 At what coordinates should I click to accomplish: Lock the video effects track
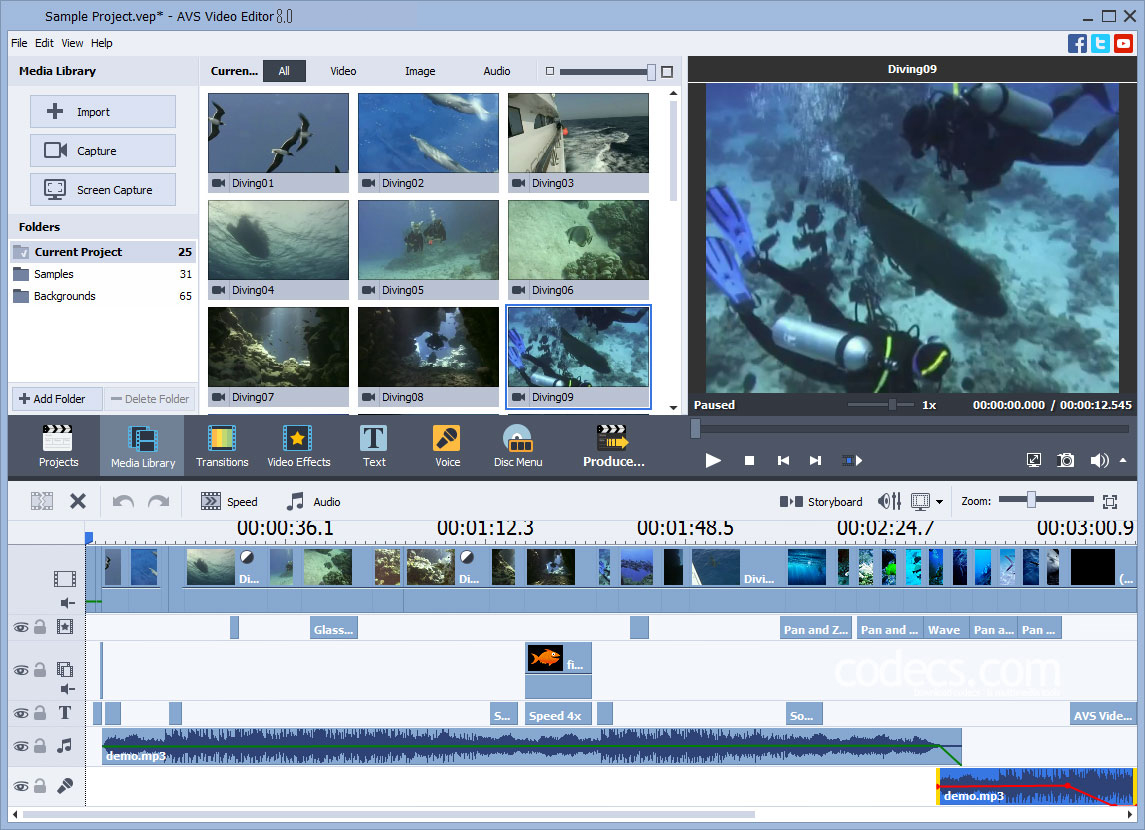[40, 626]
